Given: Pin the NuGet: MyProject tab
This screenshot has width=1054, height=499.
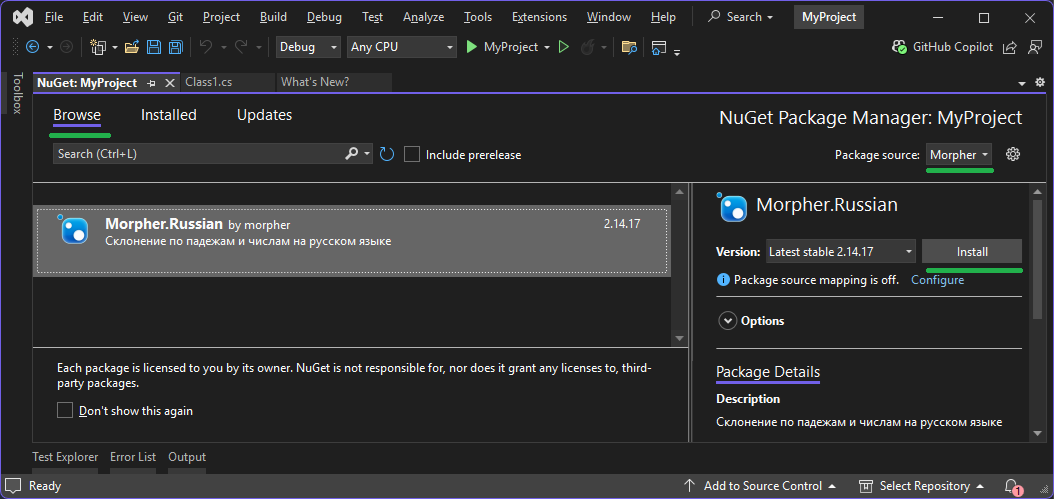Looking at the screenshot, I should pos(152,83).
